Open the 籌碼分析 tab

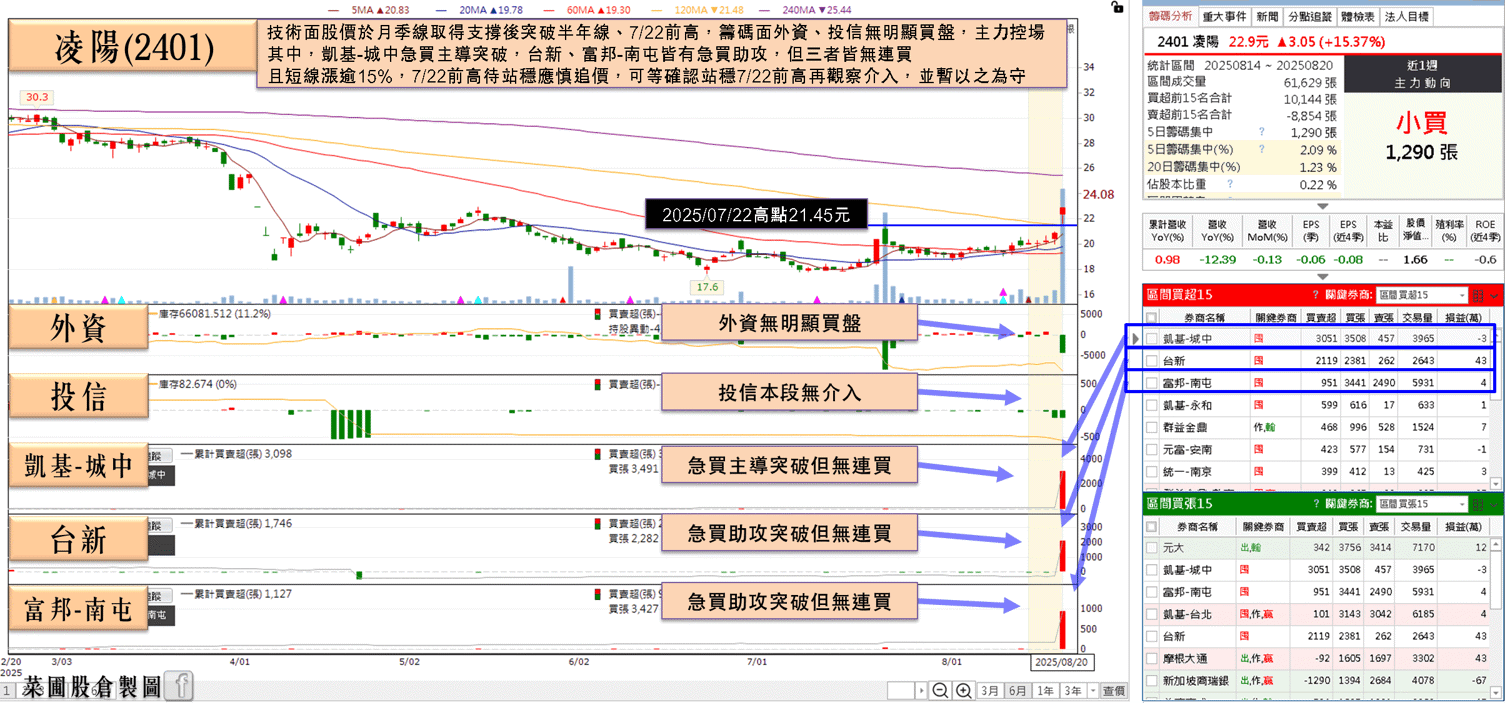(x=1170, y=16)
